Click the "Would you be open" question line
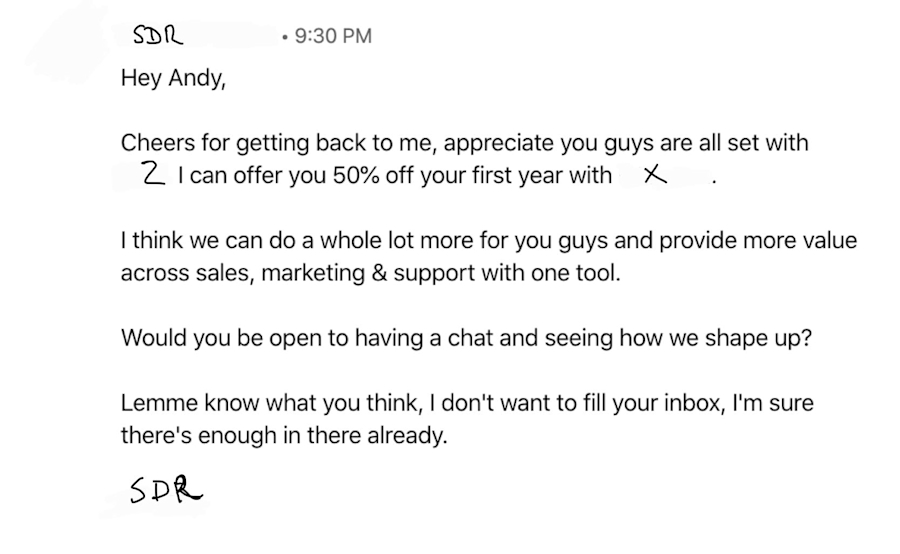Screen dimensions: 900x554 pos(466,339)
